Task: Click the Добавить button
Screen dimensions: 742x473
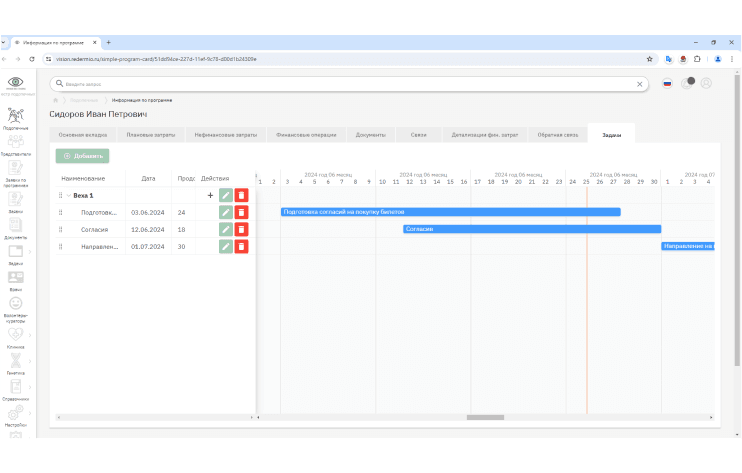Action: tap(82, 156)
